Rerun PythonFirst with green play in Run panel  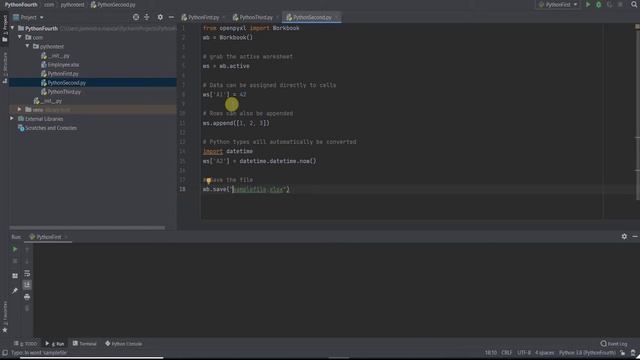click(15, 249)
